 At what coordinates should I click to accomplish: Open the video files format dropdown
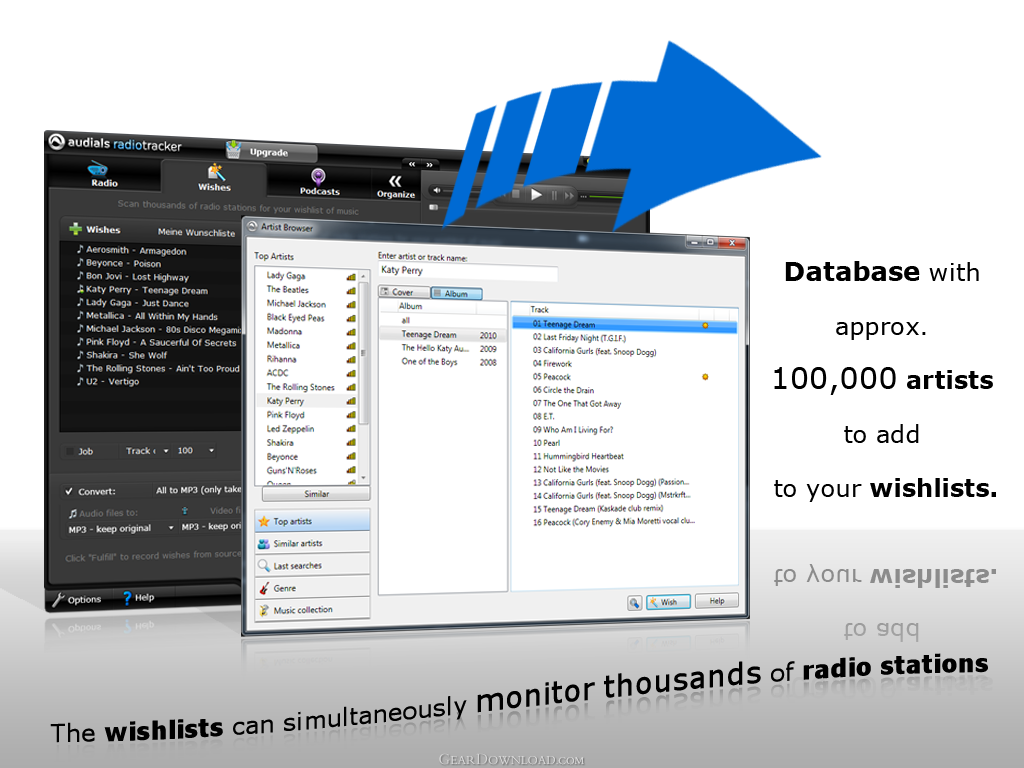211,527
